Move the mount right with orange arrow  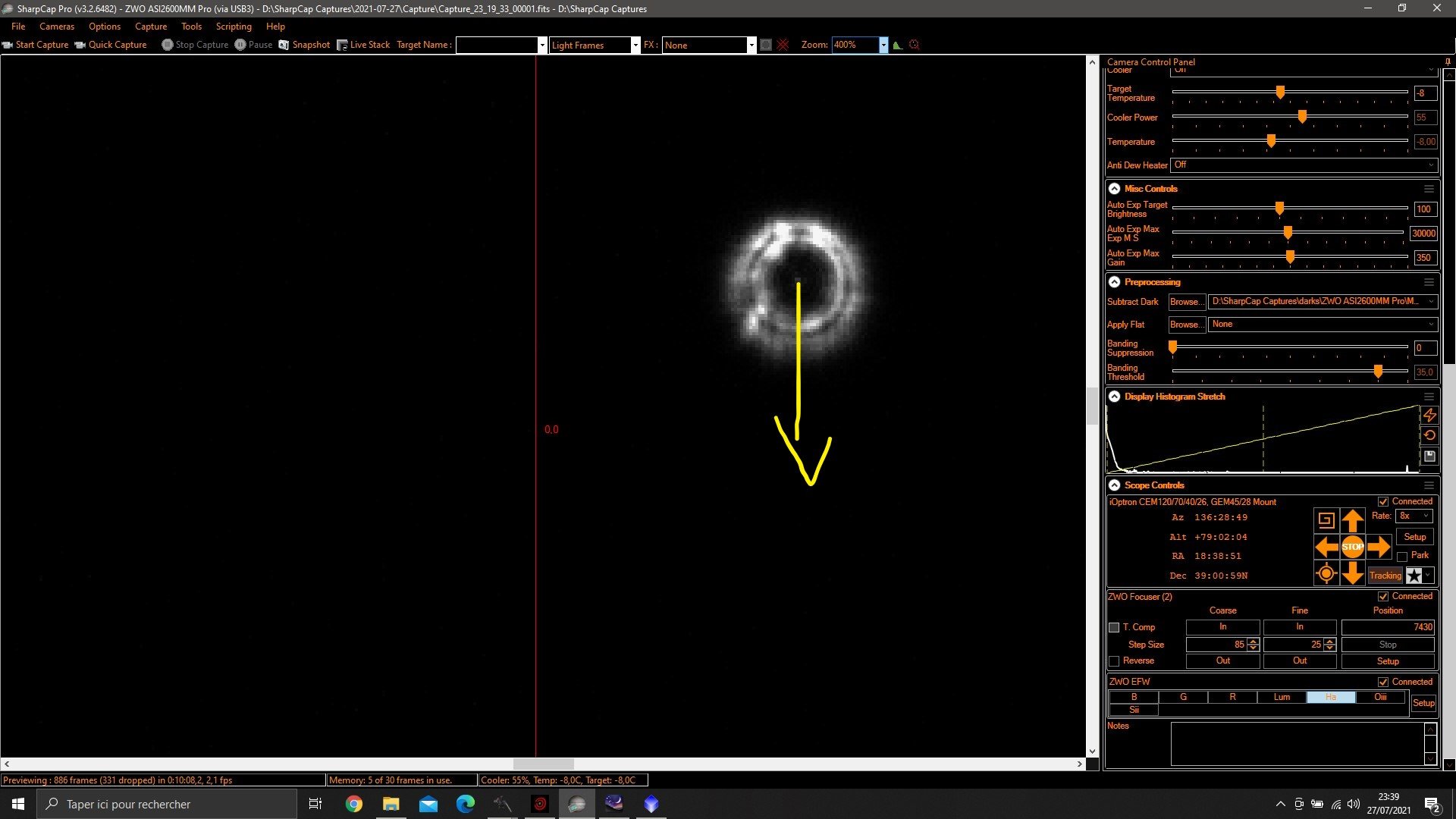click(1379, 546)
